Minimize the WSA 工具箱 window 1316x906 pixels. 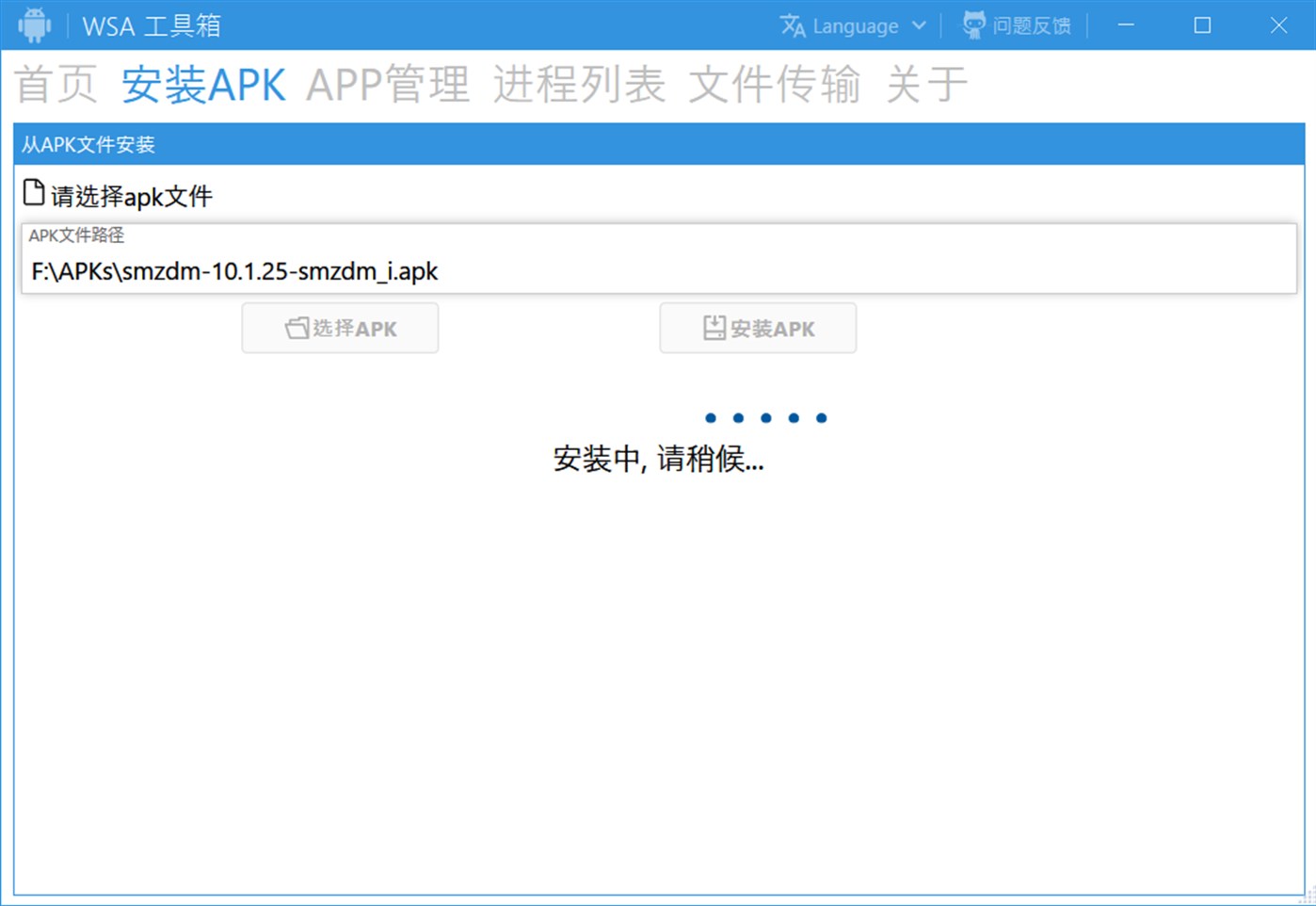click(1126, 25)
